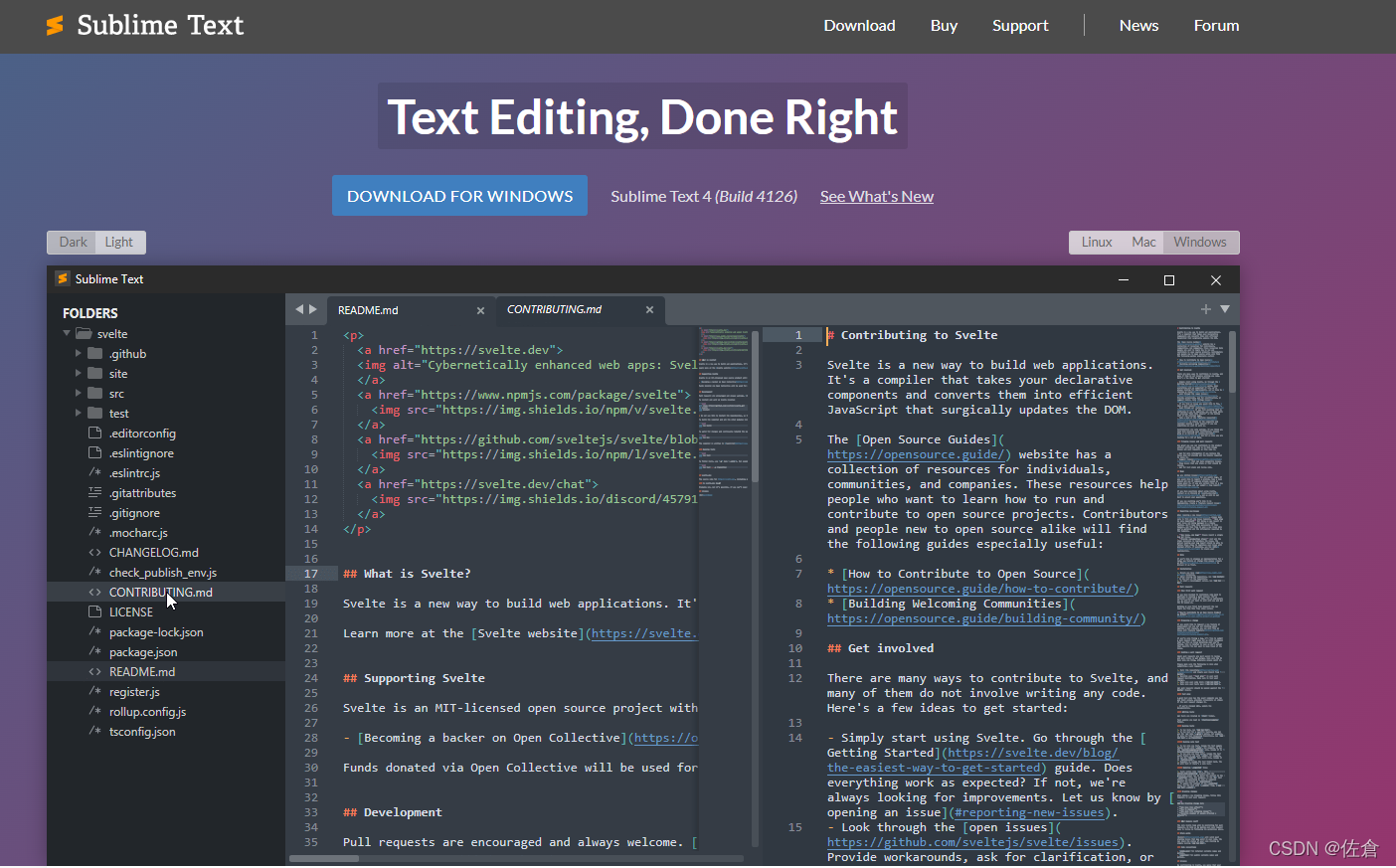Click the Sublime Text window title icon
Image resolution: width=1396 pixels, height=868 pixels.
63,279
